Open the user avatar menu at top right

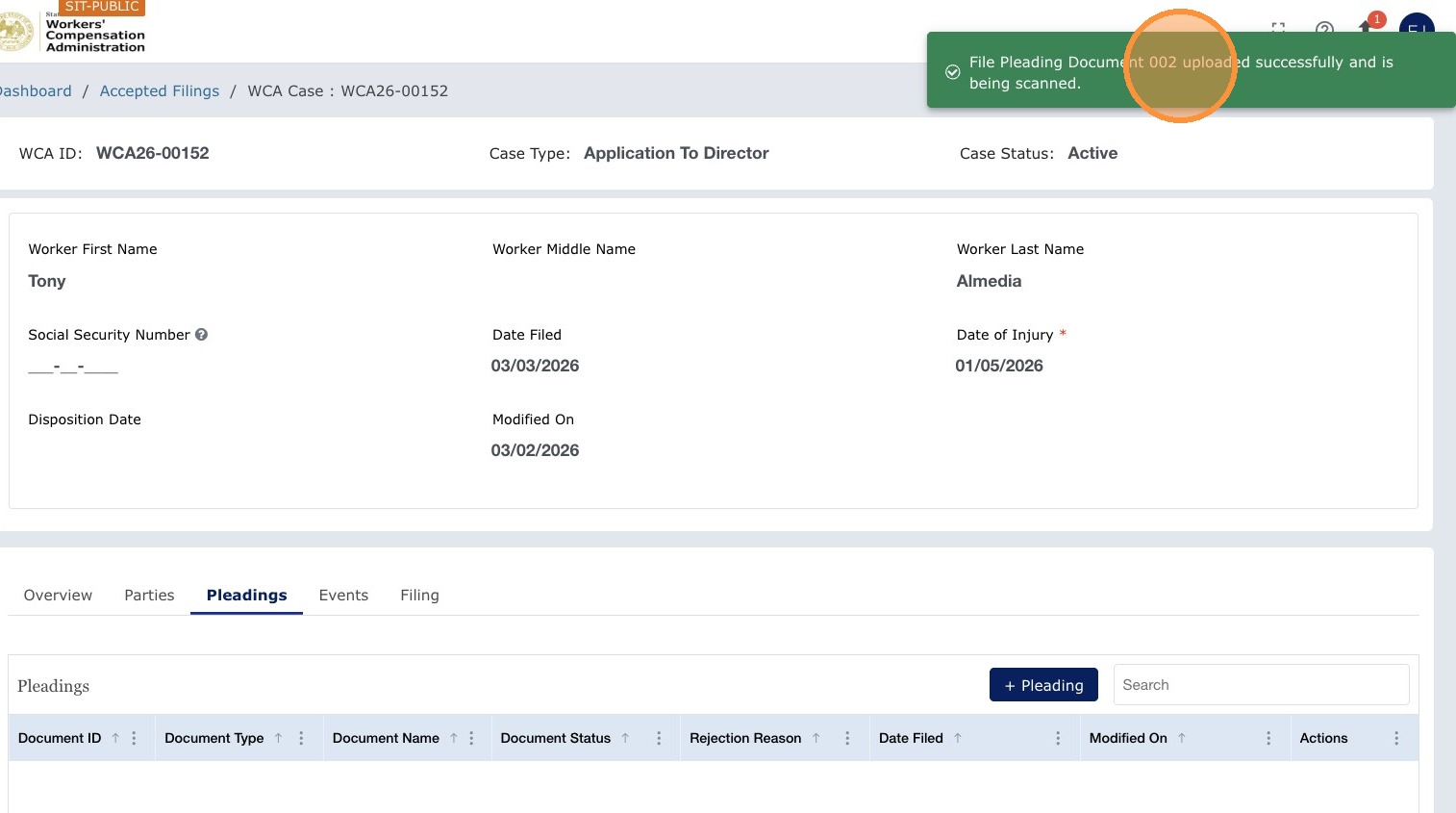pyautogui.click(x=1417, y=24)
